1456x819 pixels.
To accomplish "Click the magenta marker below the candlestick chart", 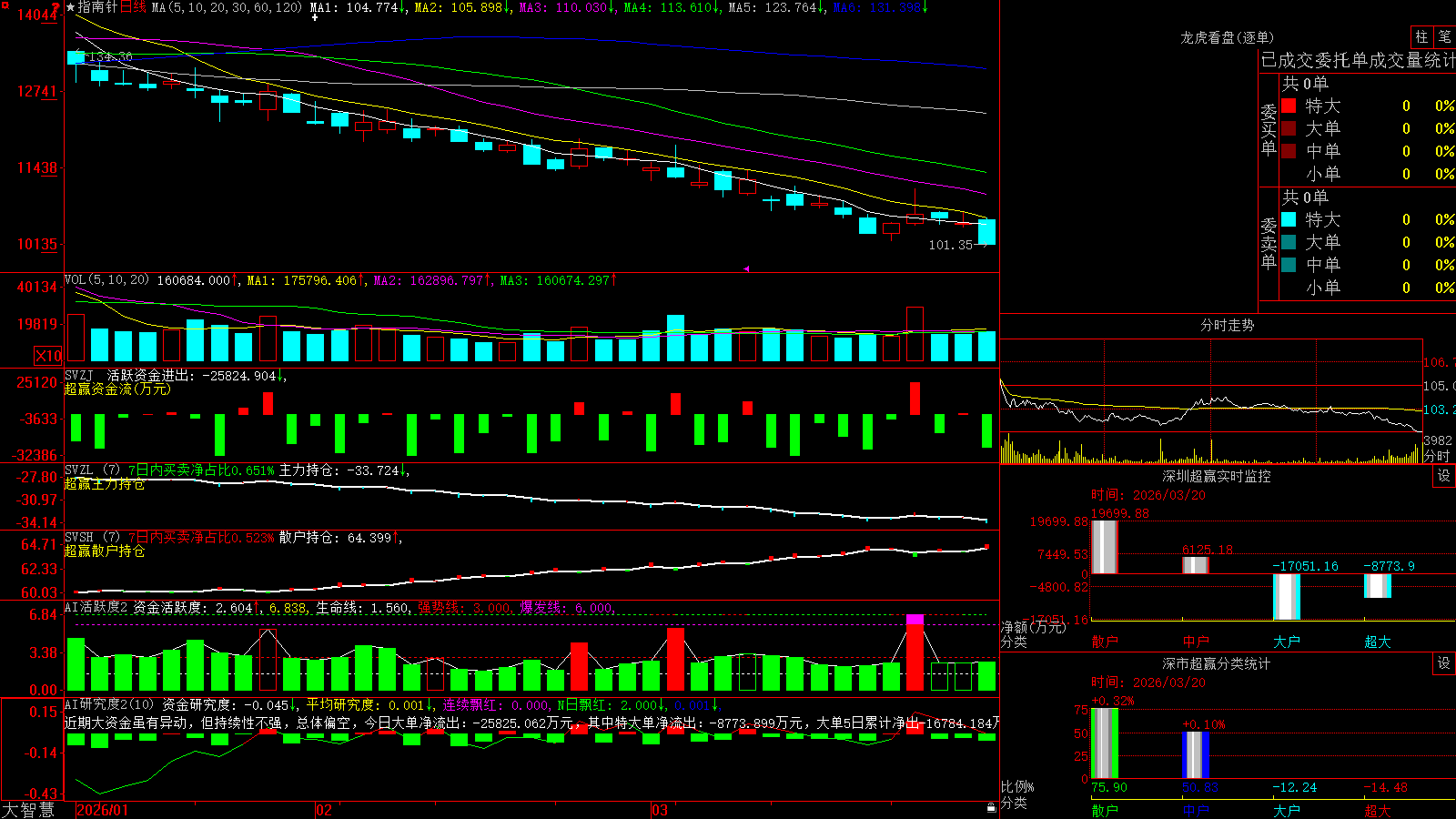I will click(746, 268).
